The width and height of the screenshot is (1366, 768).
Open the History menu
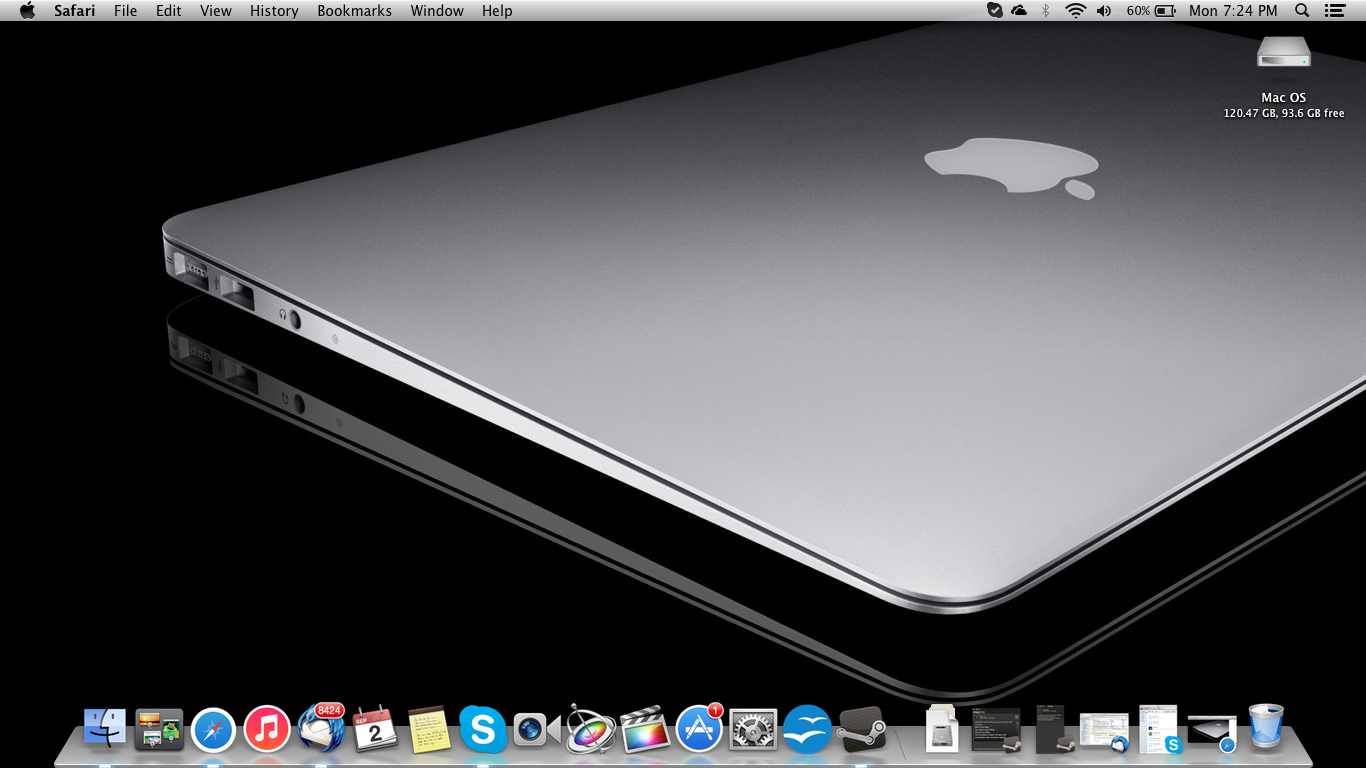coord(274,11)
